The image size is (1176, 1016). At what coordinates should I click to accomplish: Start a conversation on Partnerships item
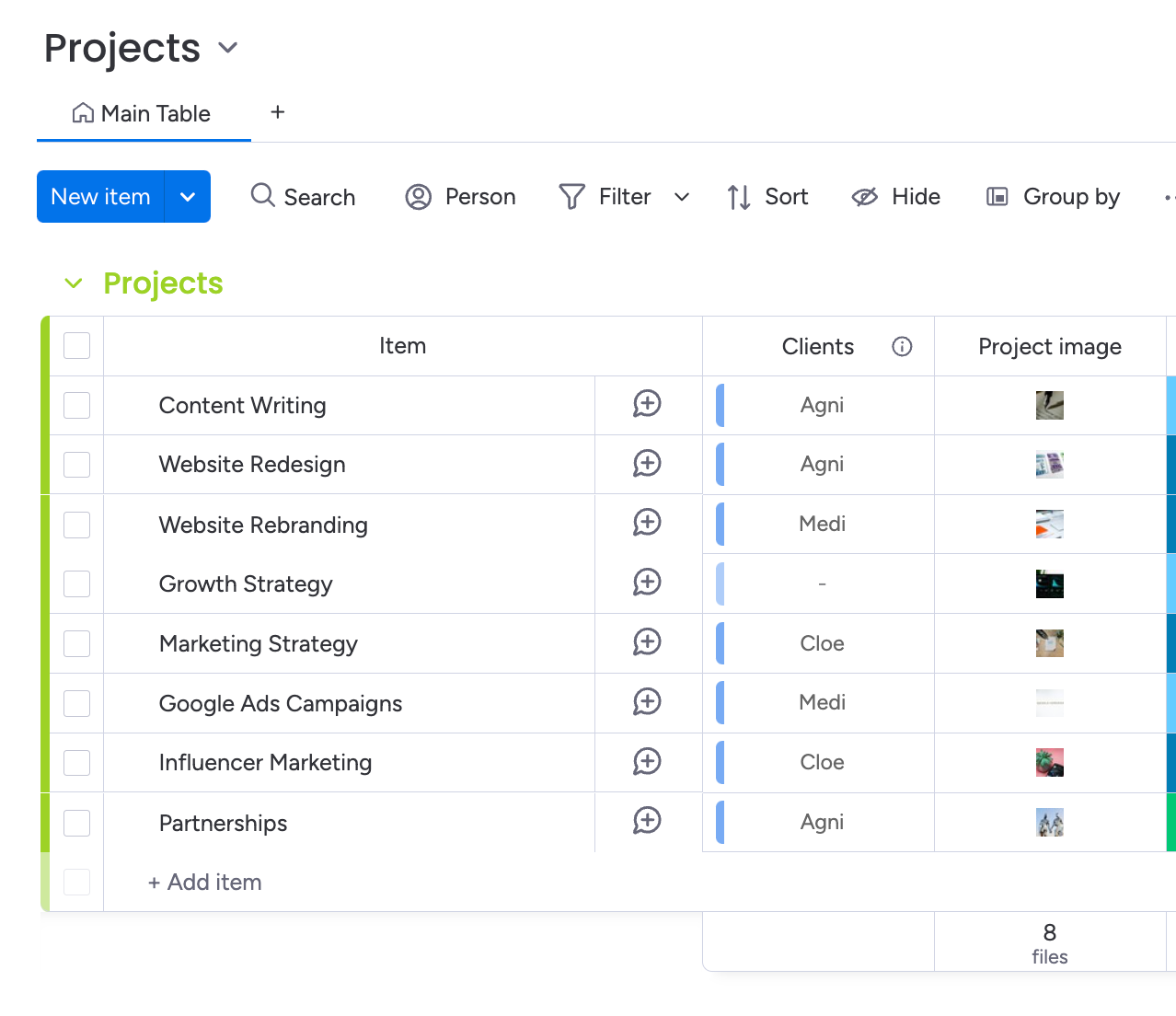click(x=648, y=821)
